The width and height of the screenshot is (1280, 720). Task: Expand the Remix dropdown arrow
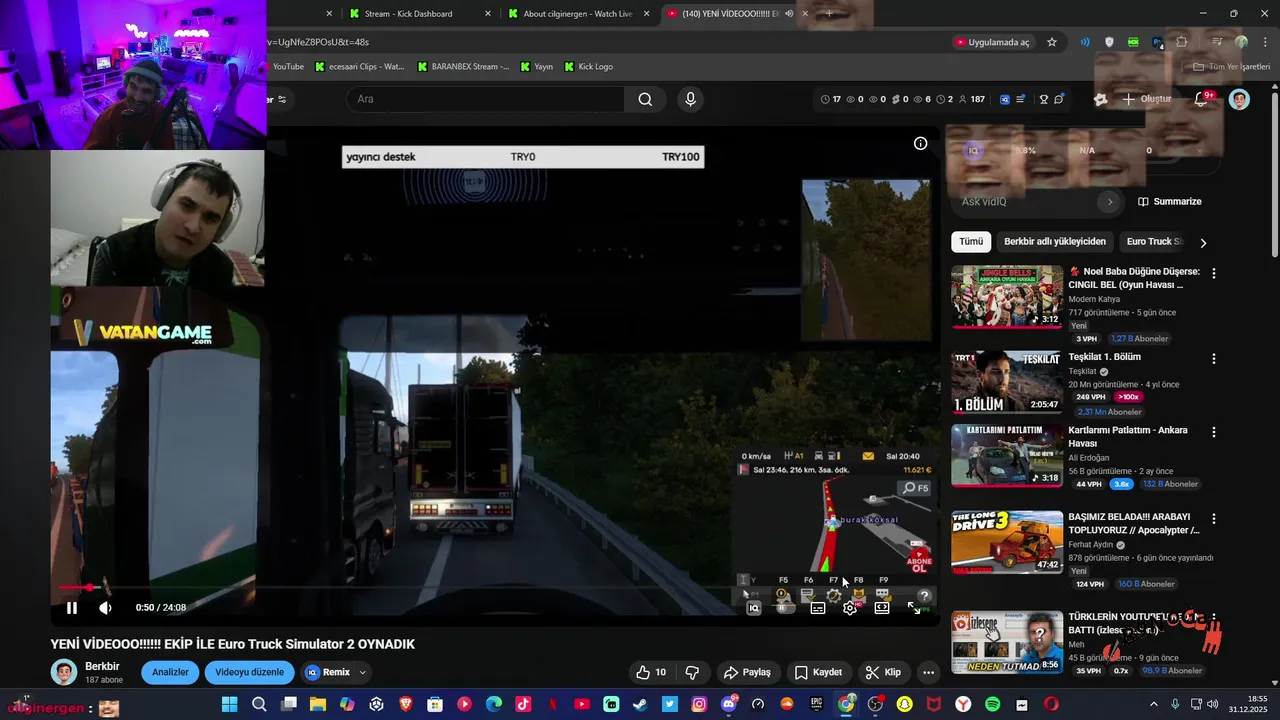[x=363, y=672]
